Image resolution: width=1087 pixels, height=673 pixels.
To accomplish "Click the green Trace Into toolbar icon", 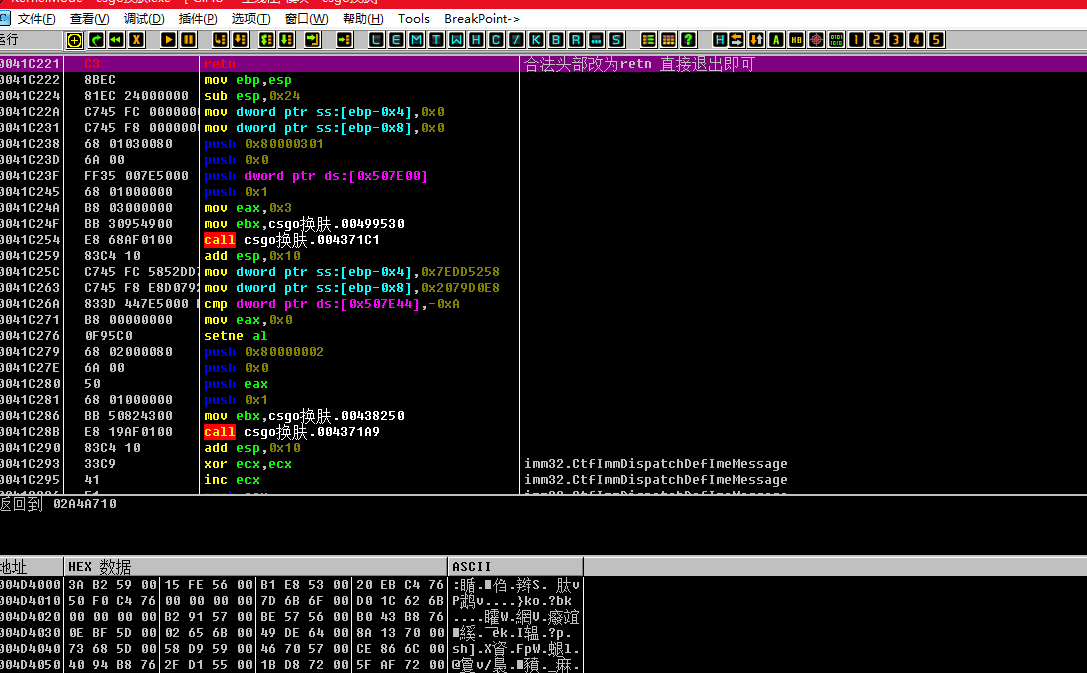I will coord(266,40).
